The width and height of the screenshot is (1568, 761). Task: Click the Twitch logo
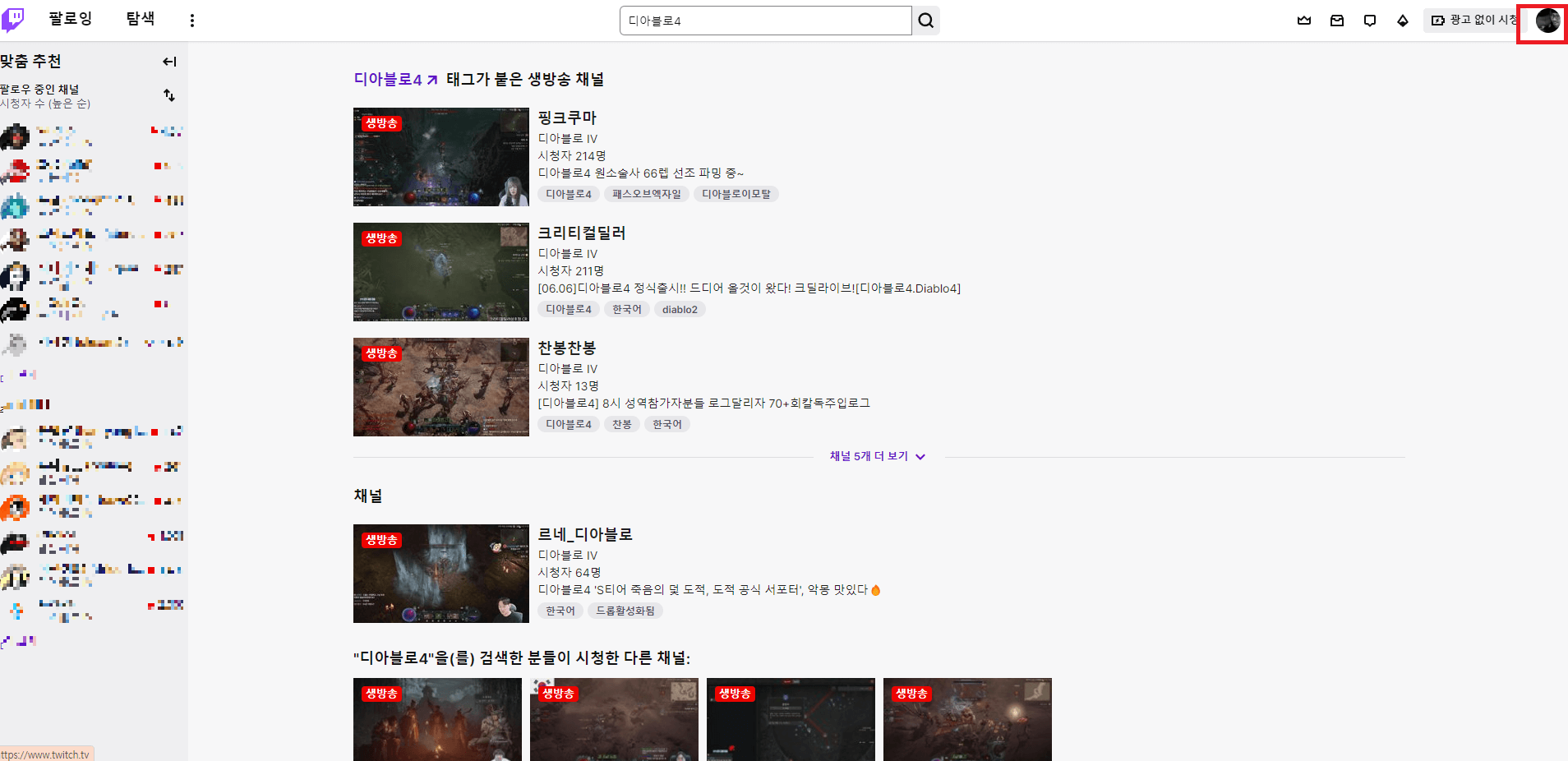point(13,18)
